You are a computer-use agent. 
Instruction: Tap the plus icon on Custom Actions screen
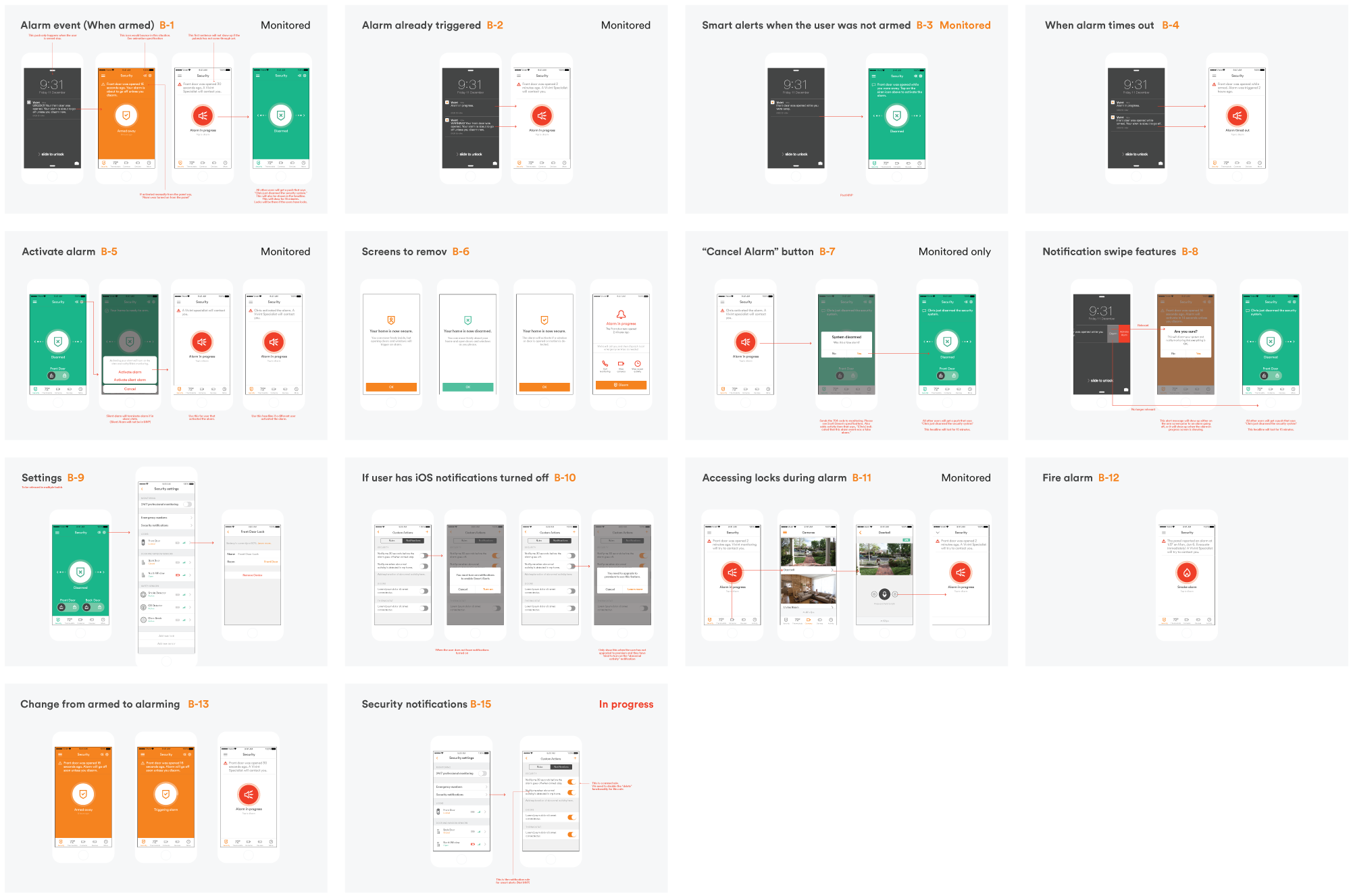[x=576, y=758]
